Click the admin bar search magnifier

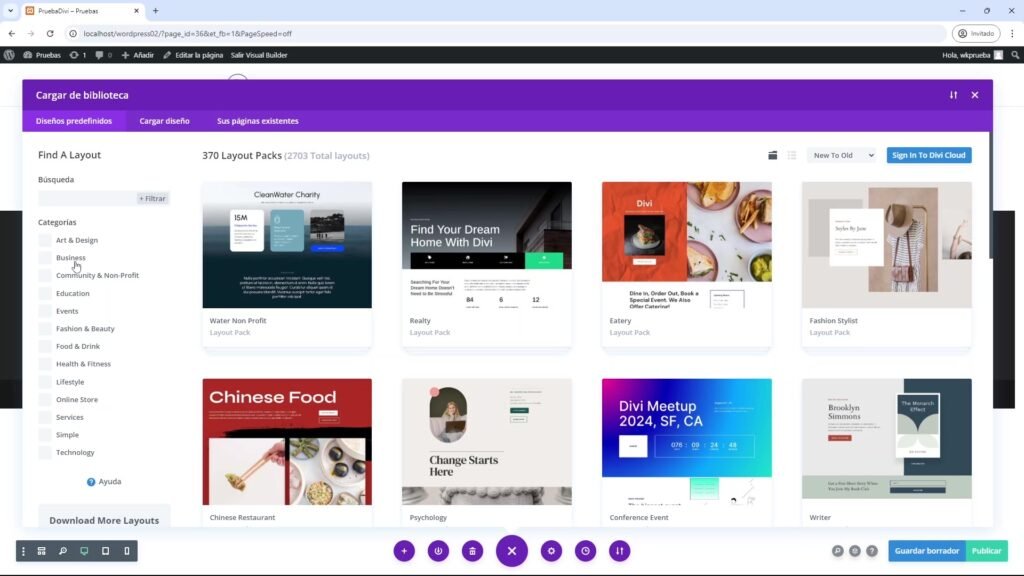[1015, 55]
